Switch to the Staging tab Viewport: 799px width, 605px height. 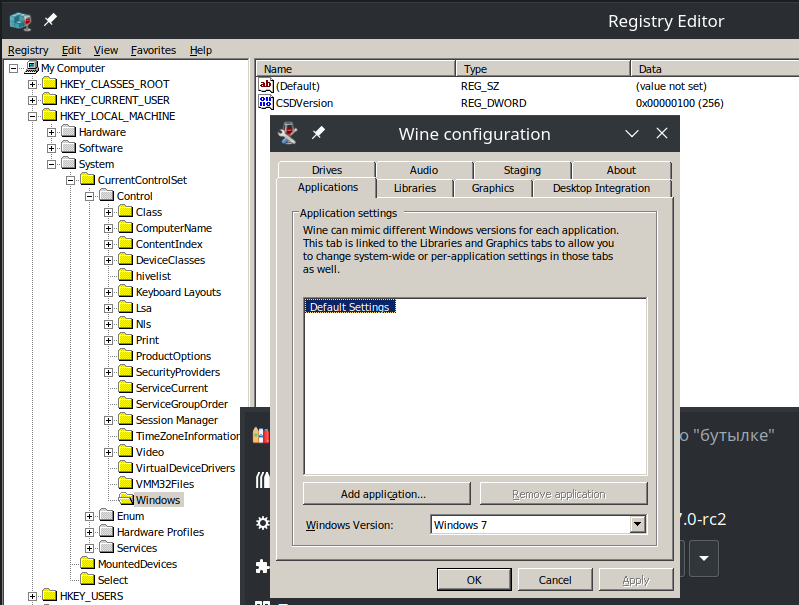click(x=522, y=170)
